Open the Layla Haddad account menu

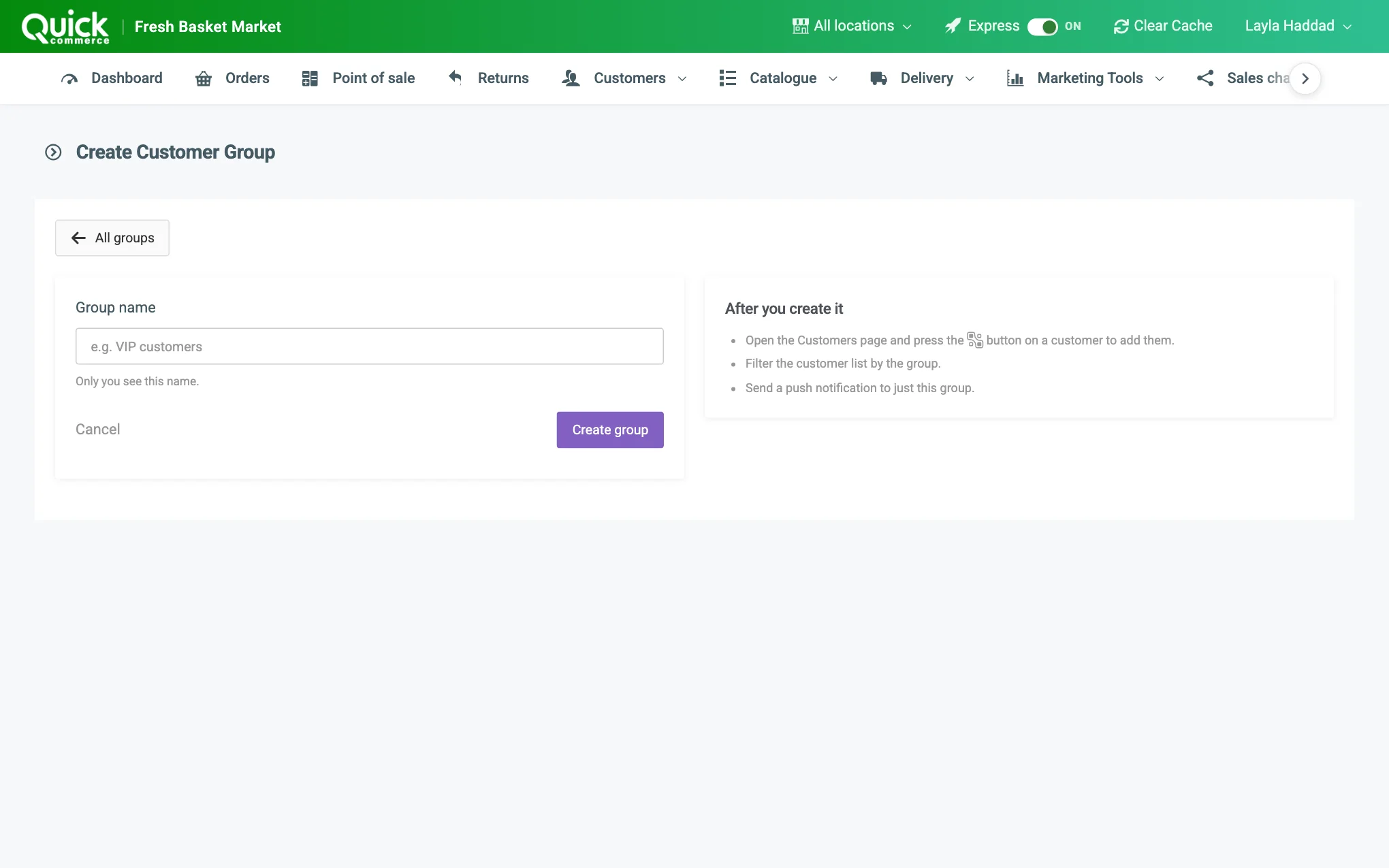point(1298,26)
